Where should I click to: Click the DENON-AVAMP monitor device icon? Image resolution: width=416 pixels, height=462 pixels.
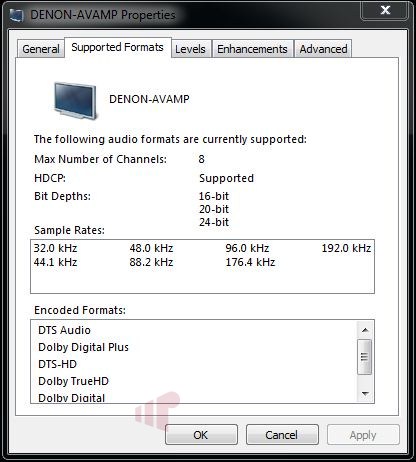pyautogui.click(x=75, y=101)
